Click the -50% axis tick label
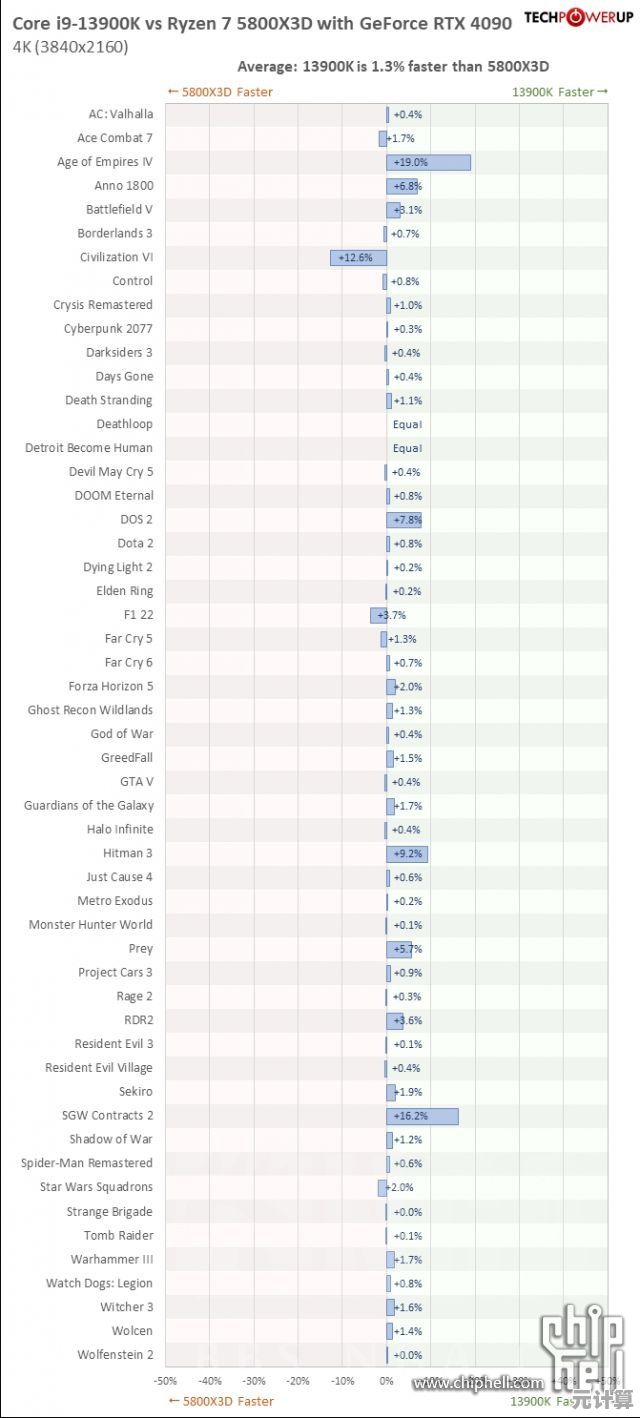Viewport: 640px width, 1418px height. tap(165, 1381)
